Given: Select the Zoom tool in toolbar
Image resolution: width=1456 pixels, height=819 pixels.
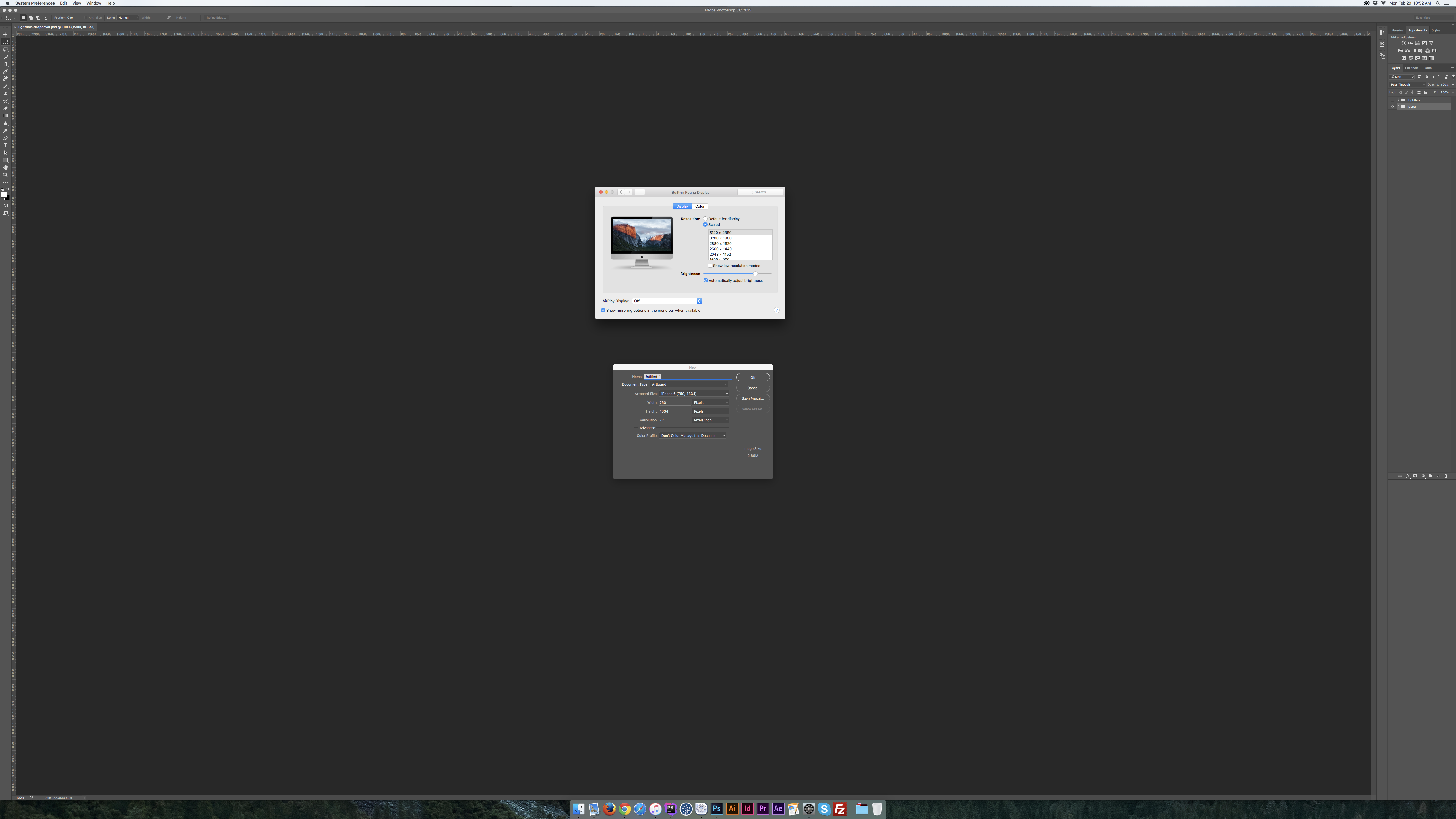Looking at the screenshot, I should 6,175.
